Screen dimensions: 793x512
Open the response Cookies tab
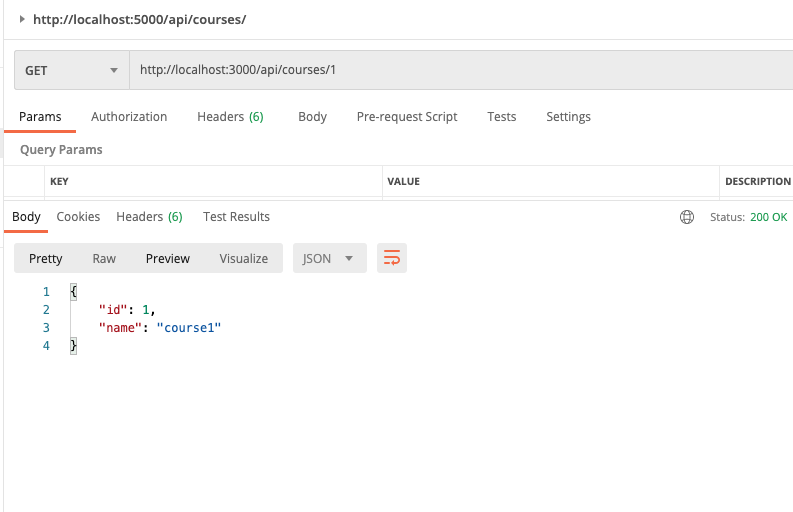pyautogui.click(x=78, y=217)
